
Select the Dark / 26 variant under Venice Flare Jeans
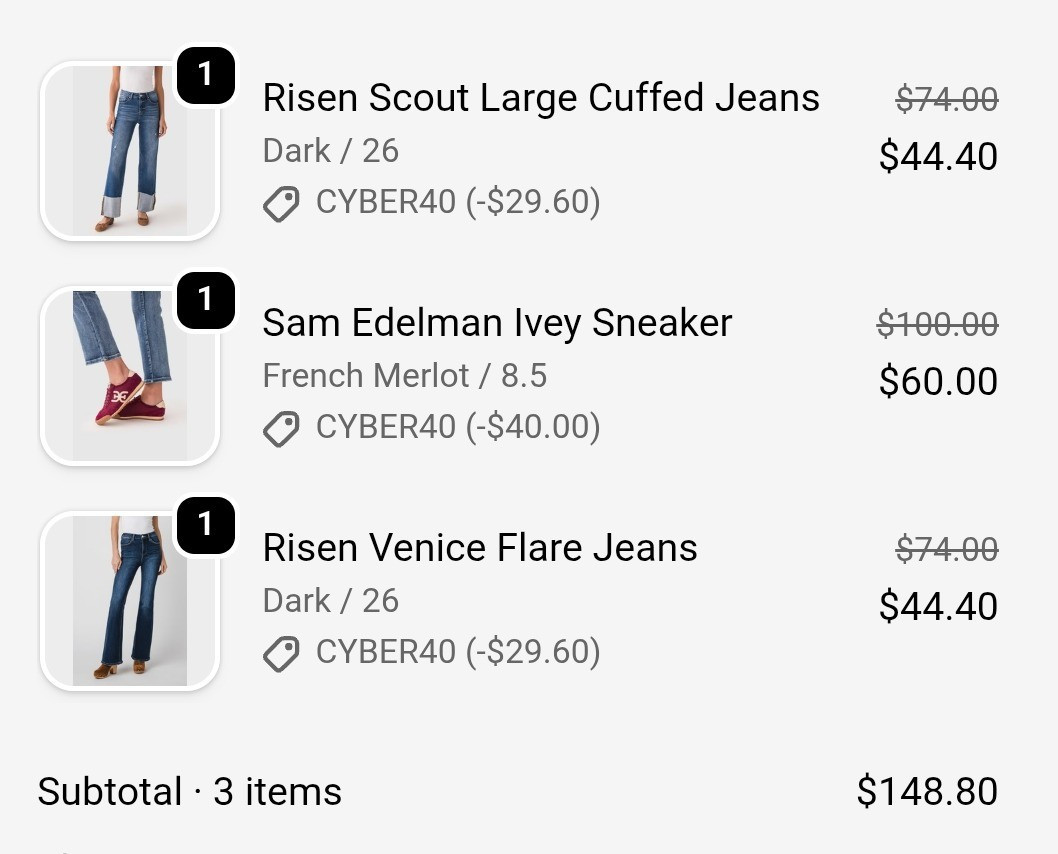[330, 600]
